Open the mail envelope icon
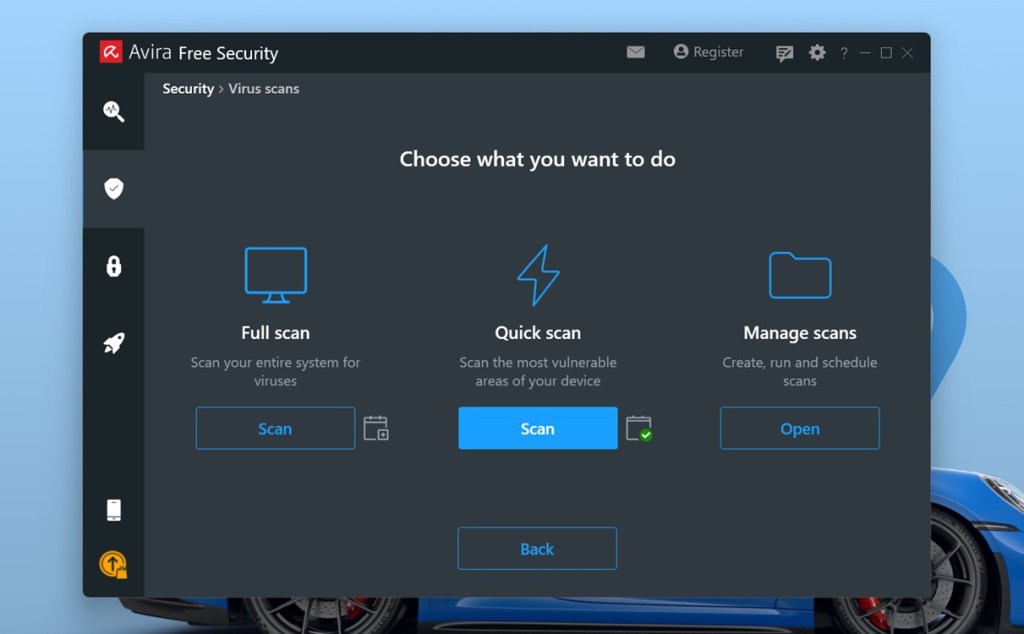The image size is (1024, 634). pyautogui.click(x=635, y=52)
